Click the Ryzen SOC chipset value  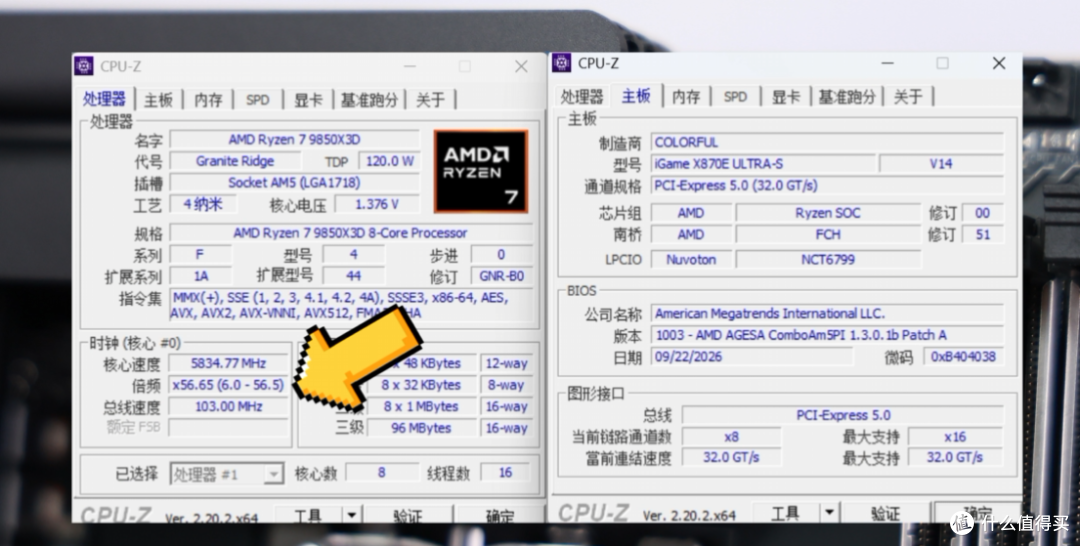coord(828,213)
